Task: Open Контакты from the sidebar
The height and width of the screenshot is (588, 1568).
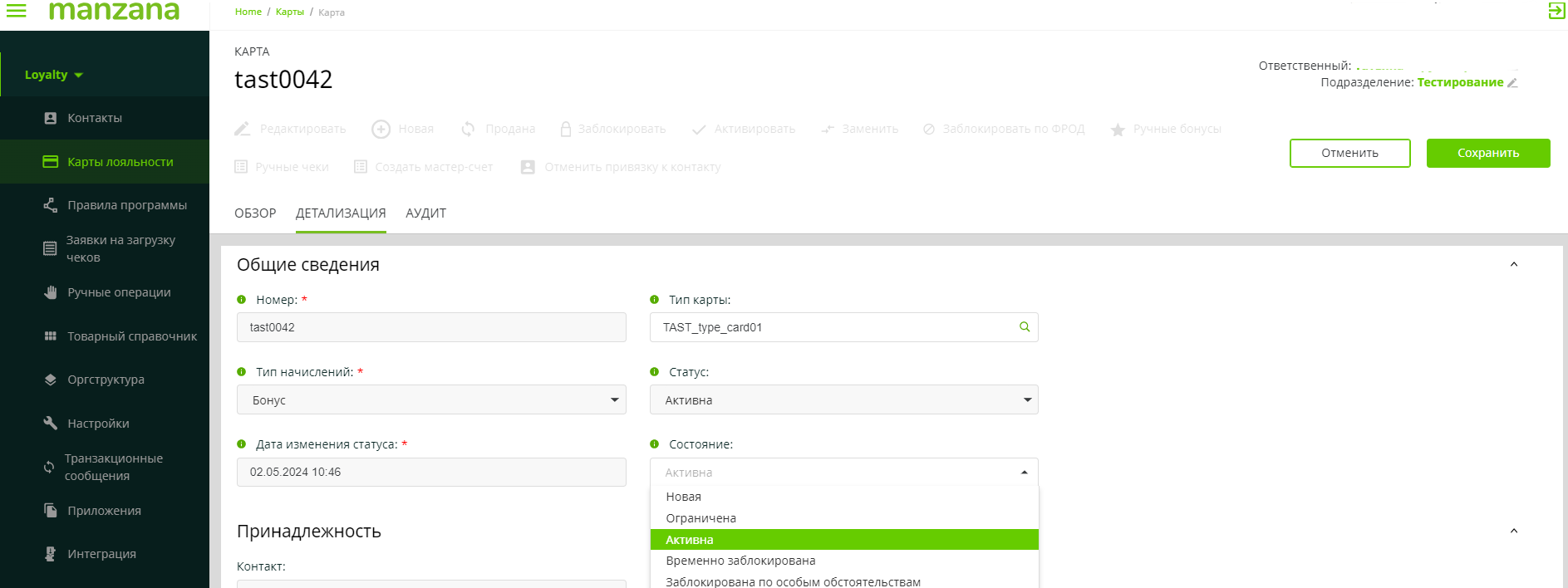Action: pyautogui.click(x=94, y=118)
